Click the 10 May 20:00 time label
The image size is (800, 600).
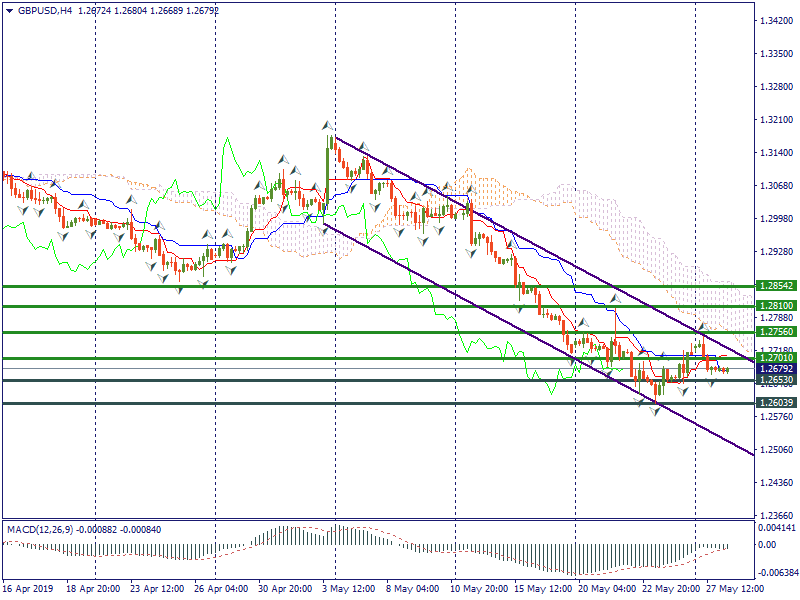click(x=480, y=590)
